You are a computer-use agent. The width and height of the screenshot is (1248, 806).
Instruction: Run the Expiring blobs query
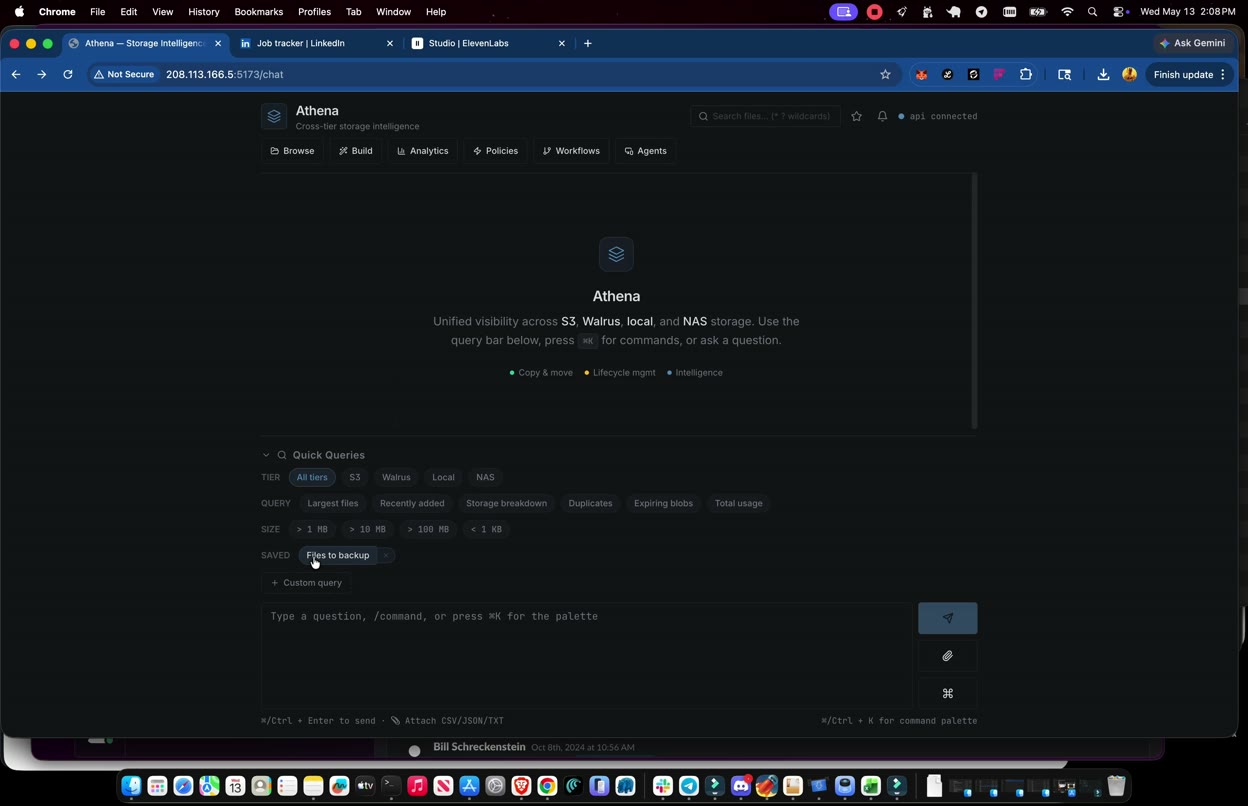tap(663, 504)
